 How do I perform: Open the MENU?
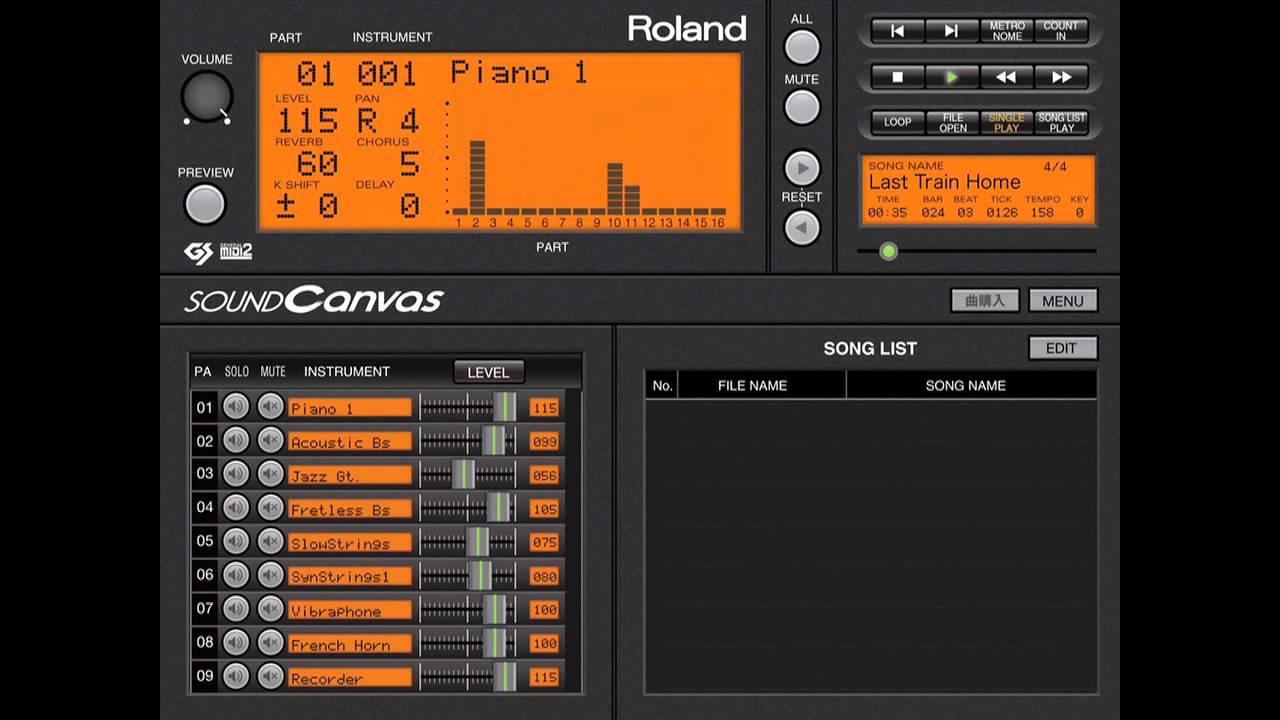tap(1062, 300)
